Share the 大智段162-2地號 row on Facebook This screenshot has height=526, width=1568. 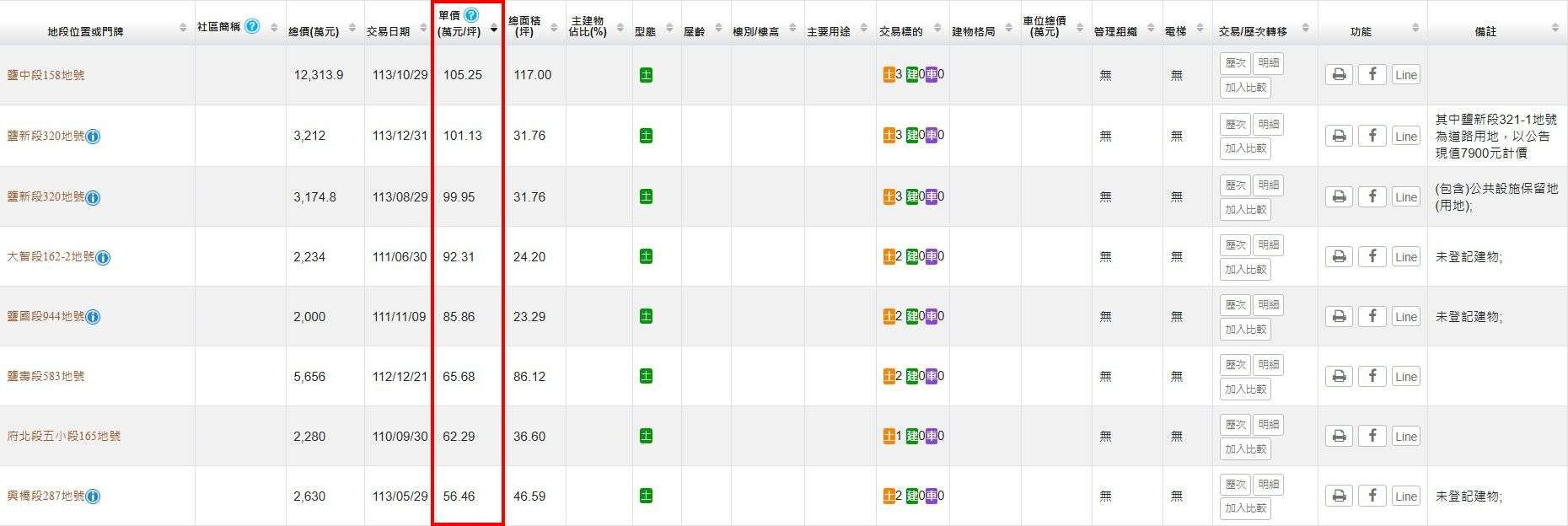tap(1372, 256)
